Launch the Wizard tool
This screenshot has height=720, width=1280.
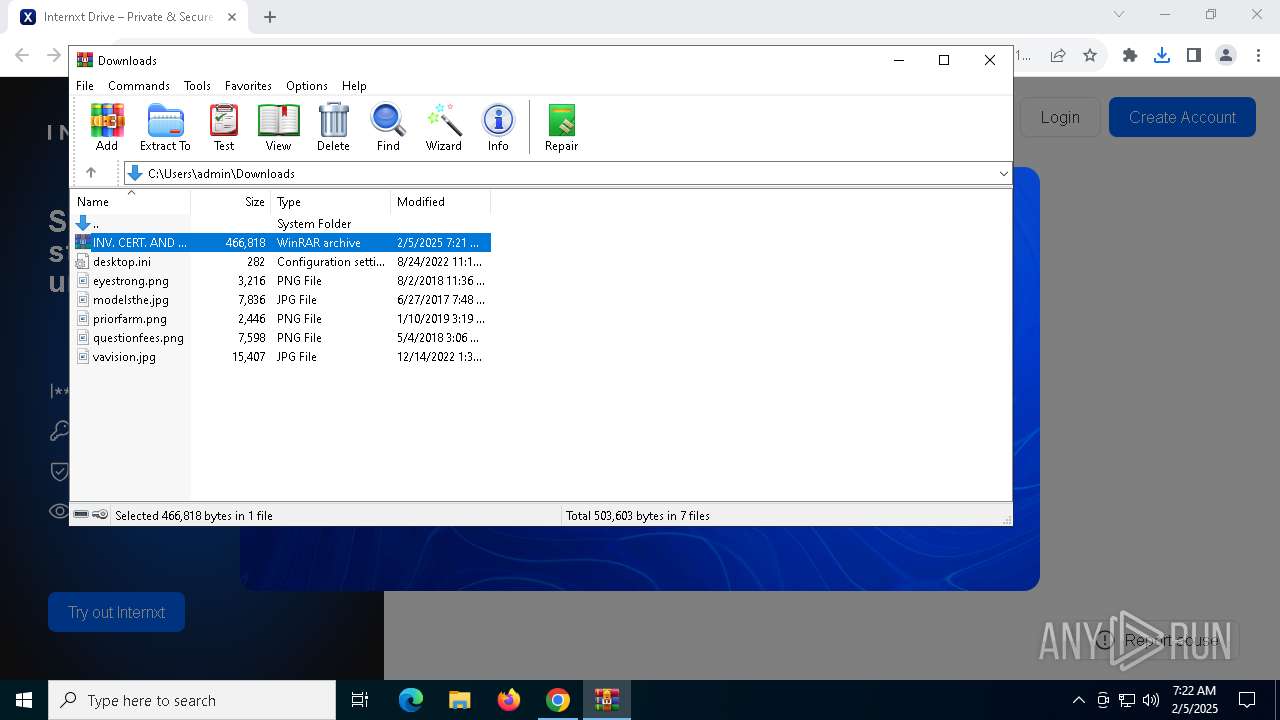click(x=444, y=127)
